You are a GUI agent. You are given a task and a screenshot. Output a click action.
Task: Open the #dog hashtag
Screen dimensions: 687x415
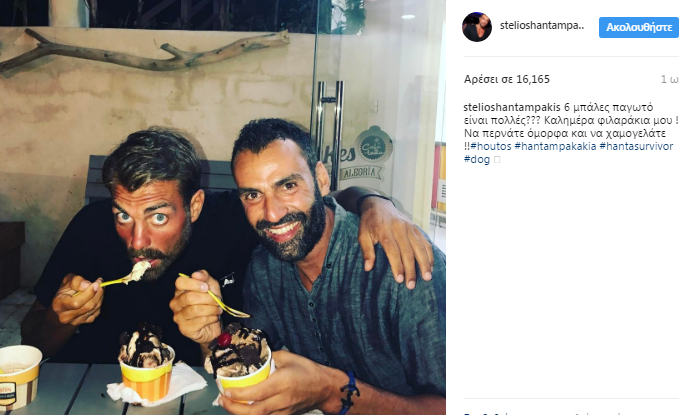(x=477, y=159)
